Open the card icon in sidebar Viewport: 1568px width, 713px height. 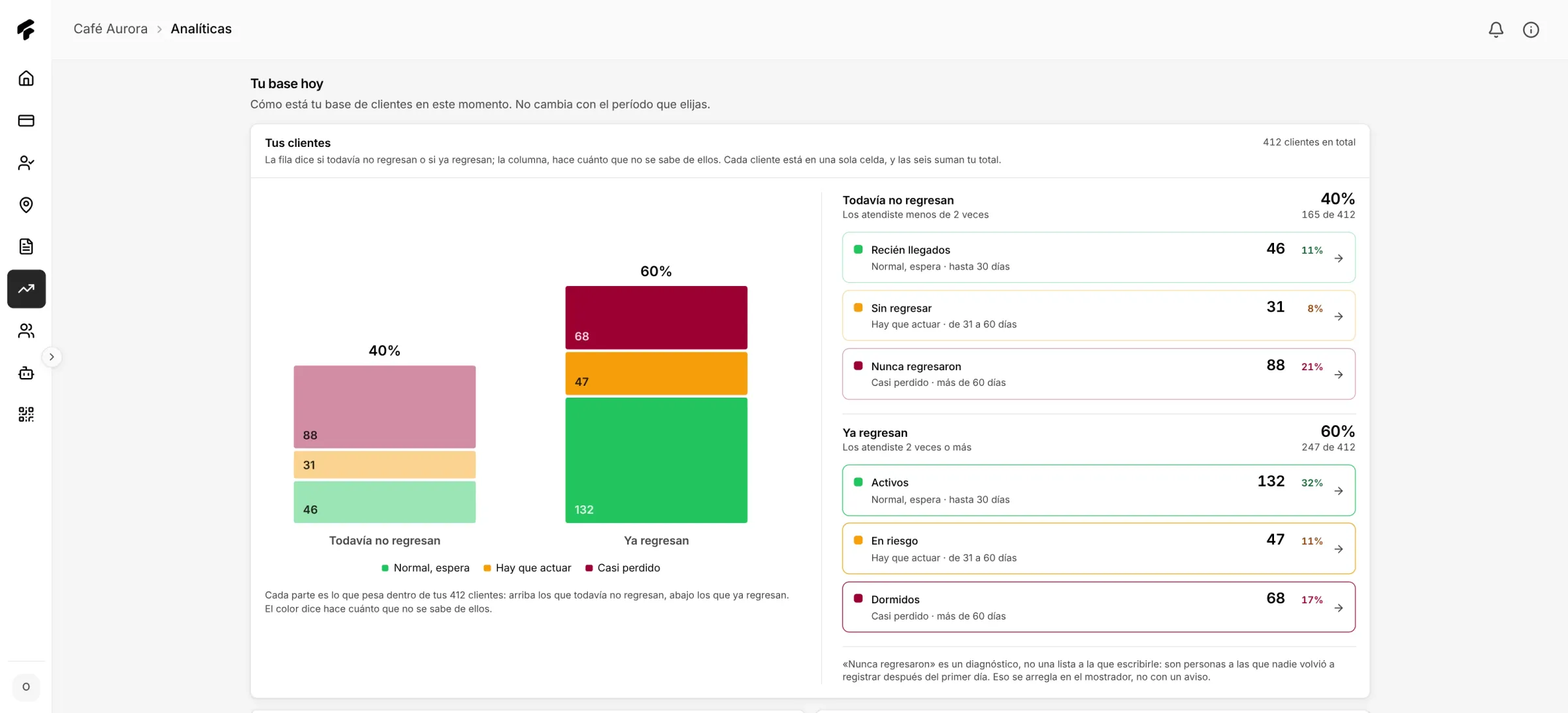tap(26, 121)
